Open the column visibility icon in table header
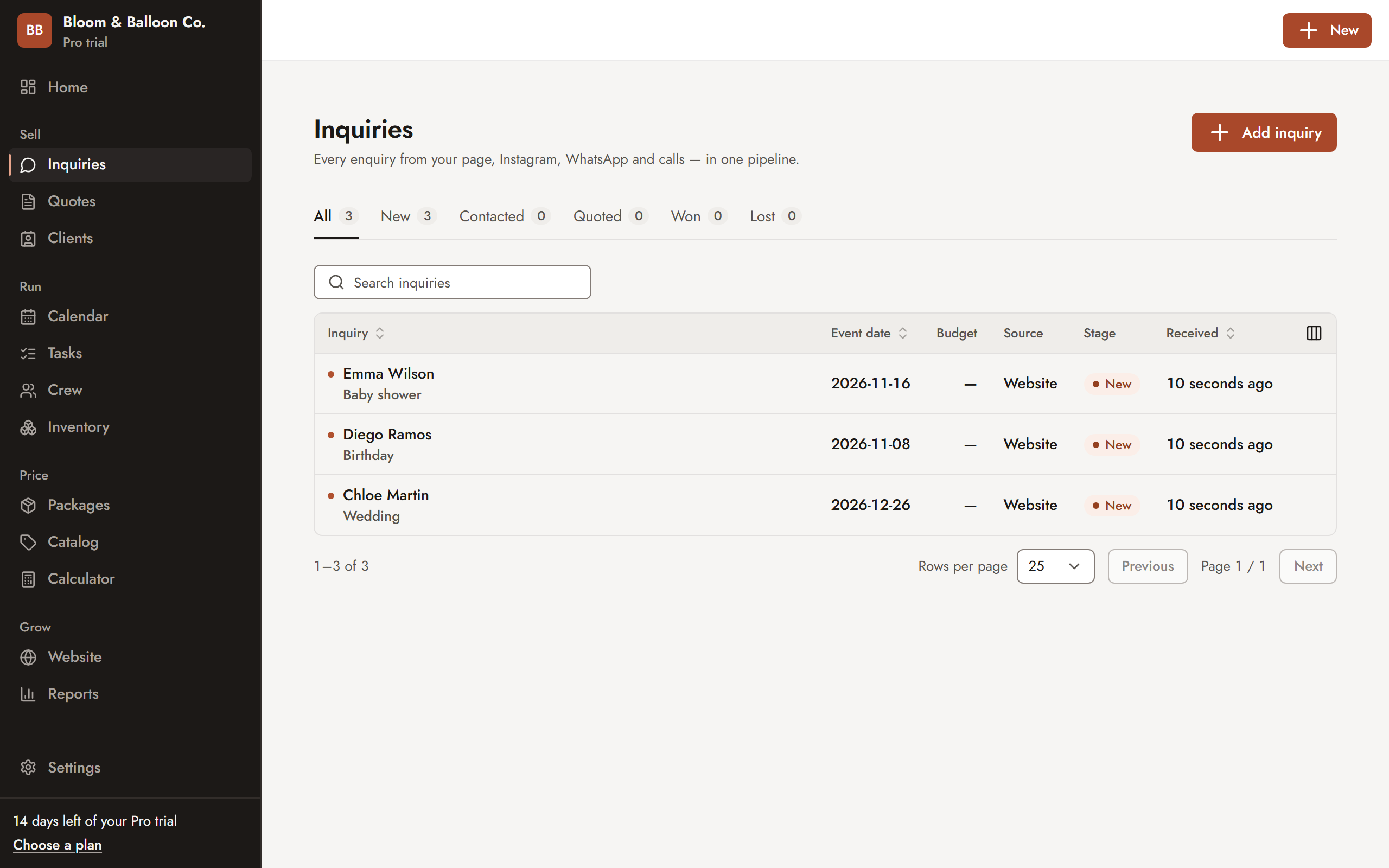 pos(1314,333)
